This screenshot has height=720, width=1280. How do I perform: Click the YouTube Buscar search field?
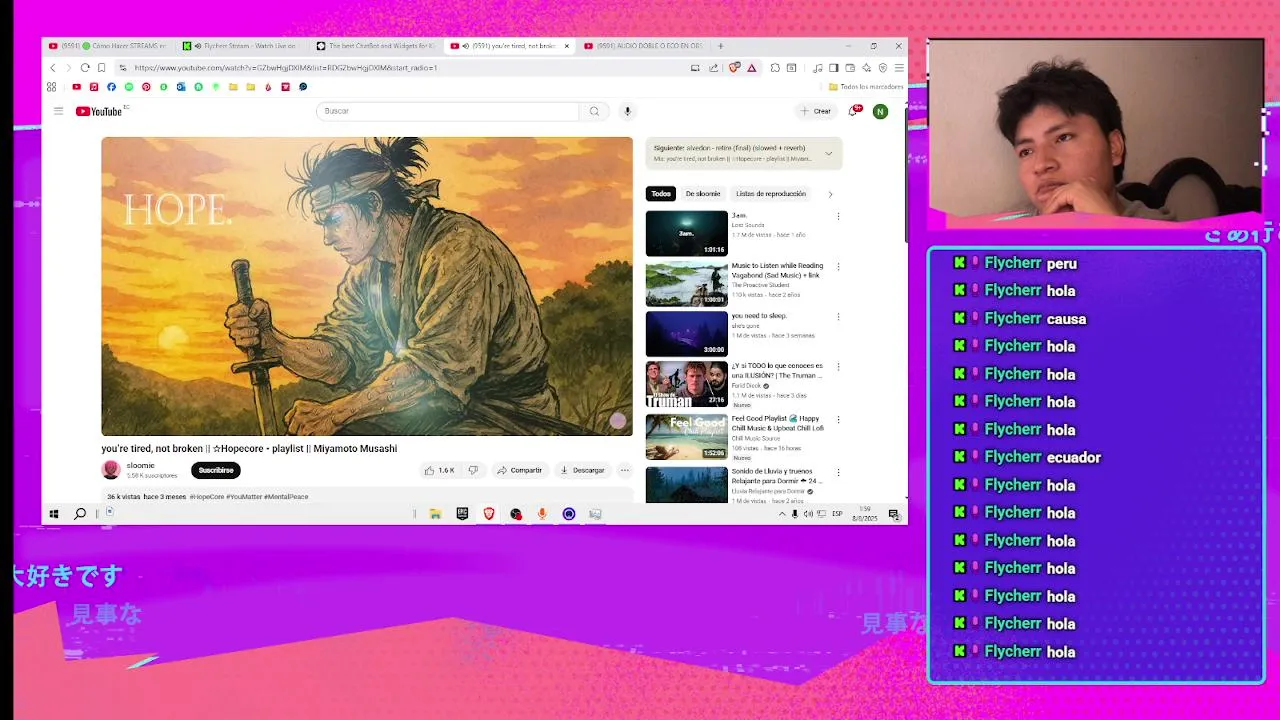coord(447,111)
